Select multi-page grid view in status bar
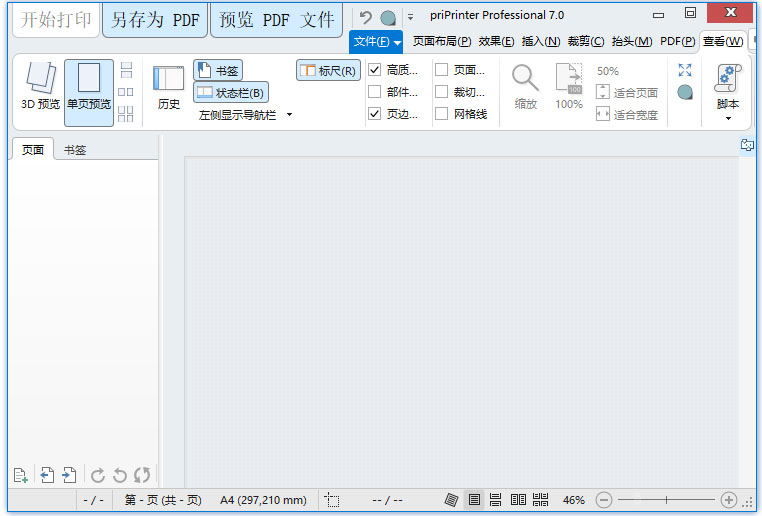 pyautogui.click(x=540, y=499)
